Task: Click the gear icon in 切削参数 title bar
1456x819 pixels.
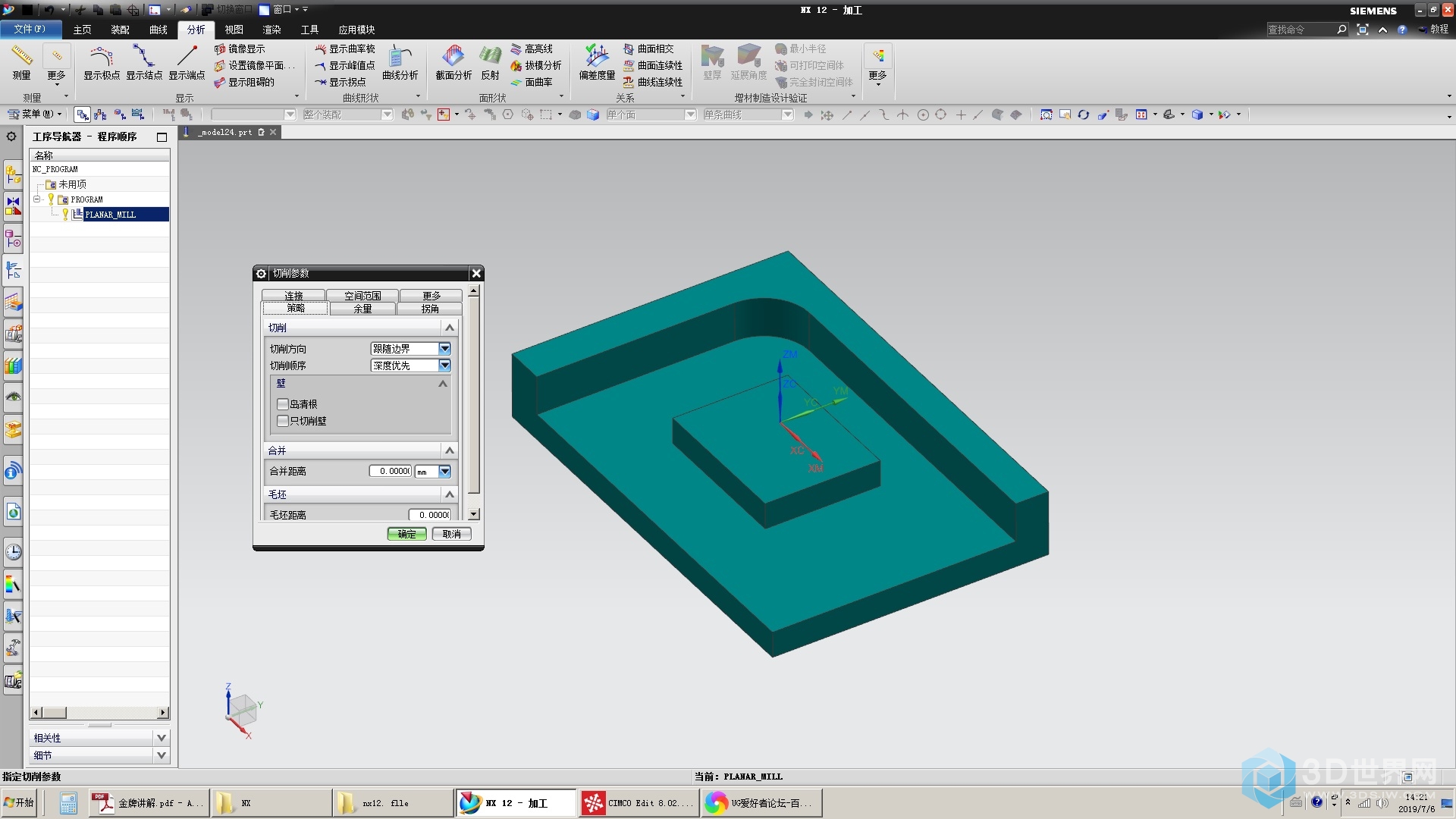Action: click(x=262, y=274)
